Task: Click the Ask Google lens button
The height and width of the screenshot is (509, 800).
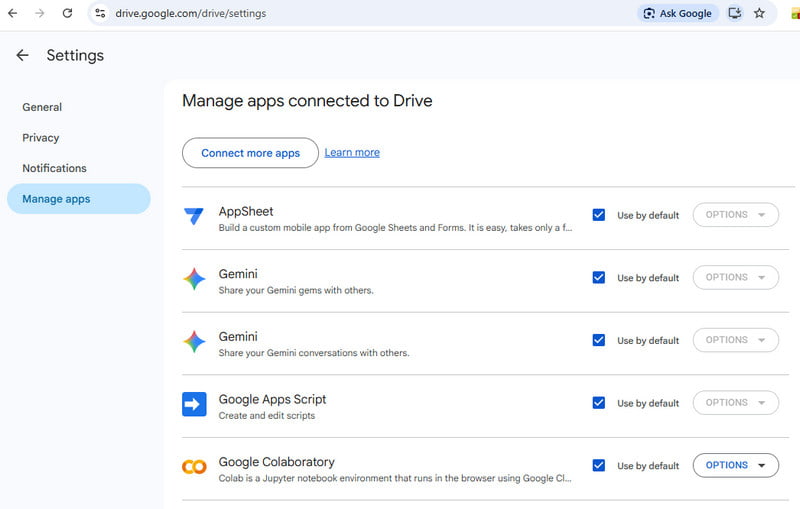Action: [x=678, y=13]
